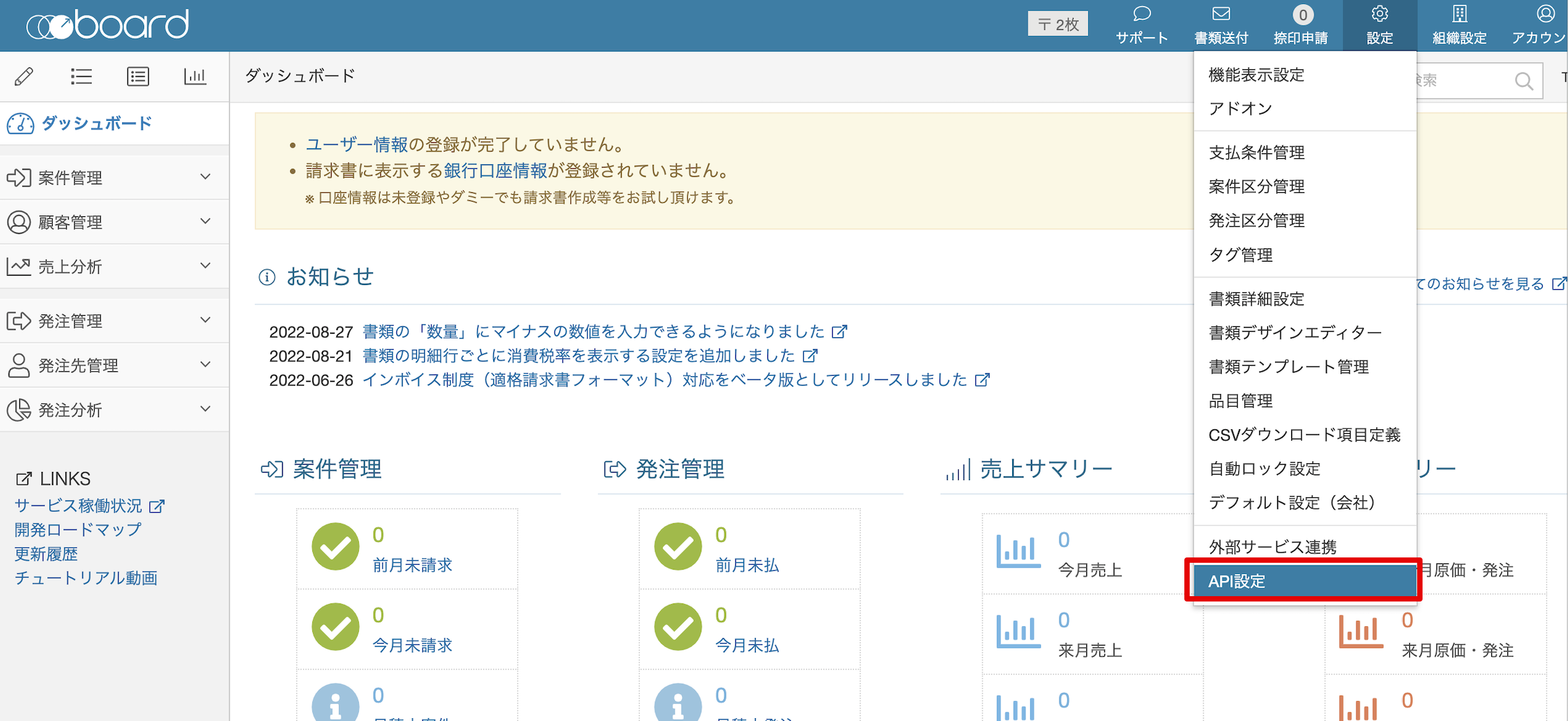This screenshot has width=1568, height=721.
Task: Expand the 顧客管理 sidebar section
Action: (113, 222)
